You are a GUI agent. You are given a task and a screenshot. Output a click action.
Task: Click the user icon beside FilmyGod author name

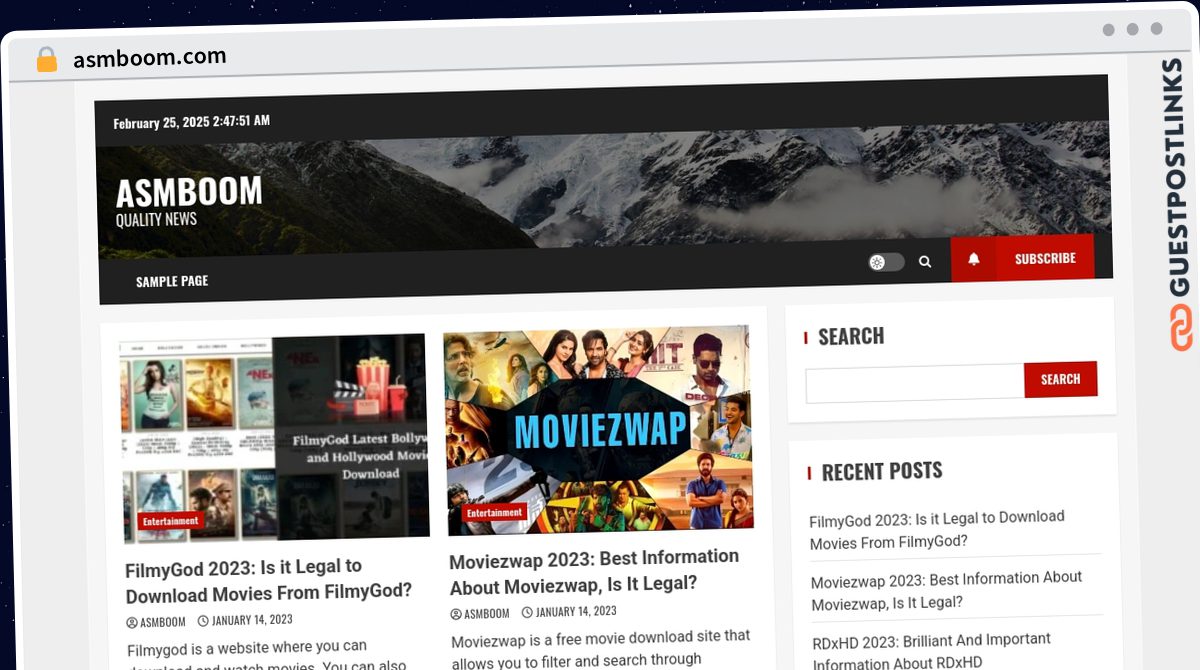[132, 623]
